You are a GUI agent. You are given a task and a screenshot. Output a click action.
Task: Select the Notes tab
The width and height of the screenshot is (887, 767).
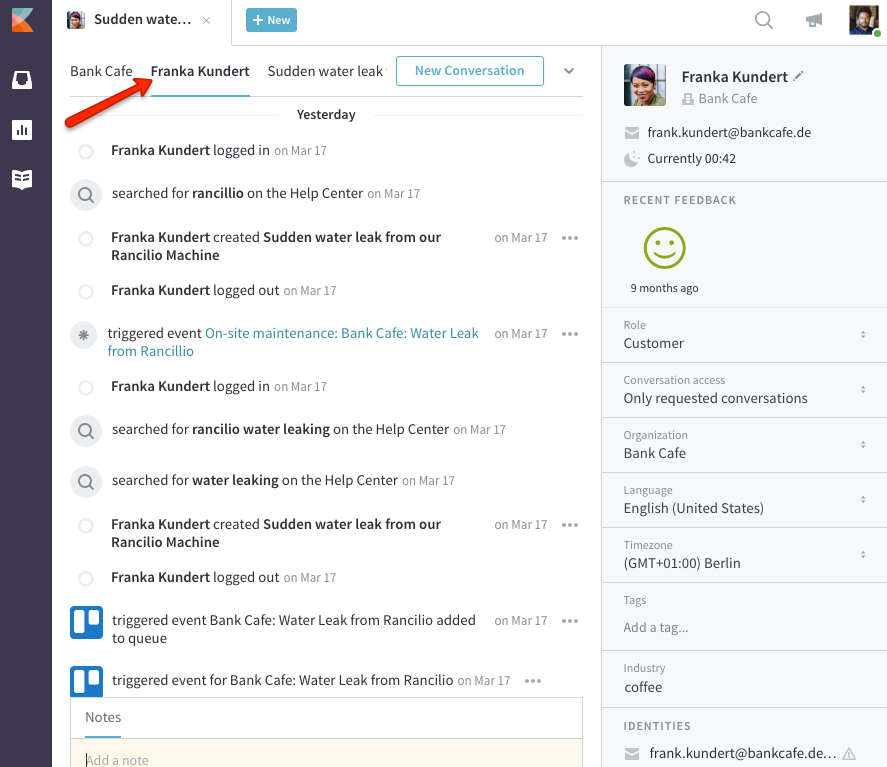click(103, 717)
